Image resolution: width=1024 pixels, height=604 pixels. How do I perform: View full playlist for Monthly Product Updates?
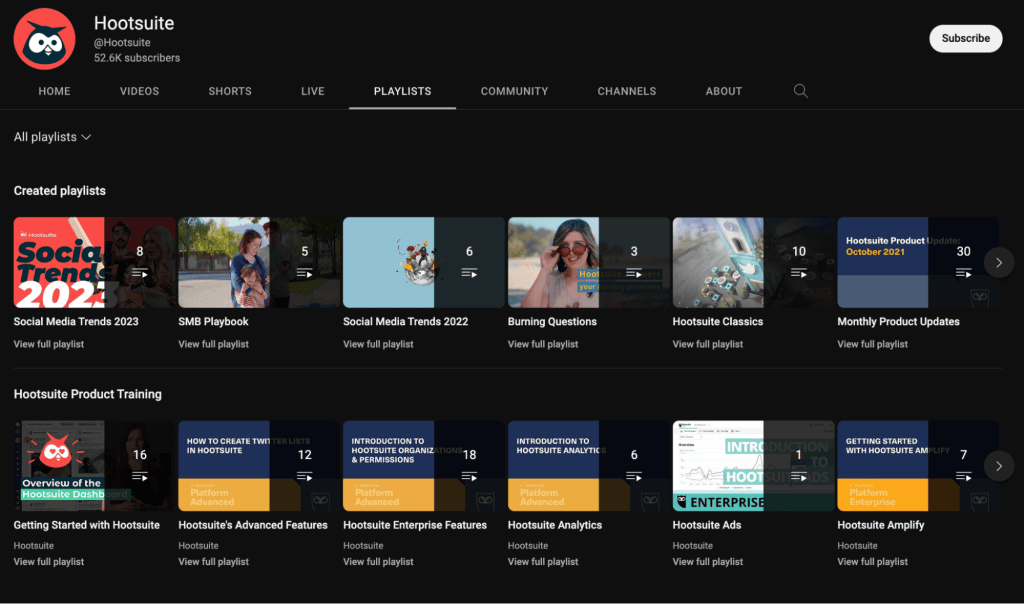pyautogui.click(x=872, y=344)
